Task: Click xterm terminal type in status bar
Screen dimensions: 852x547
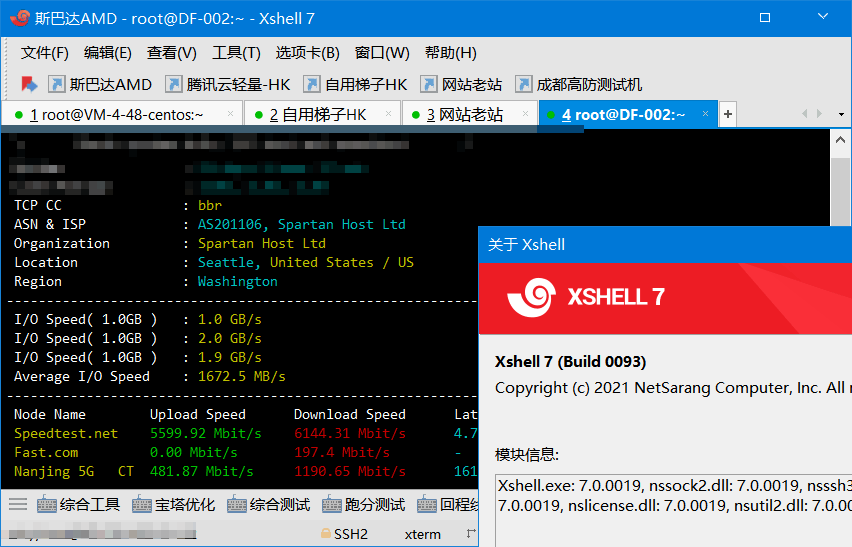Action: [x=423, y=535]
